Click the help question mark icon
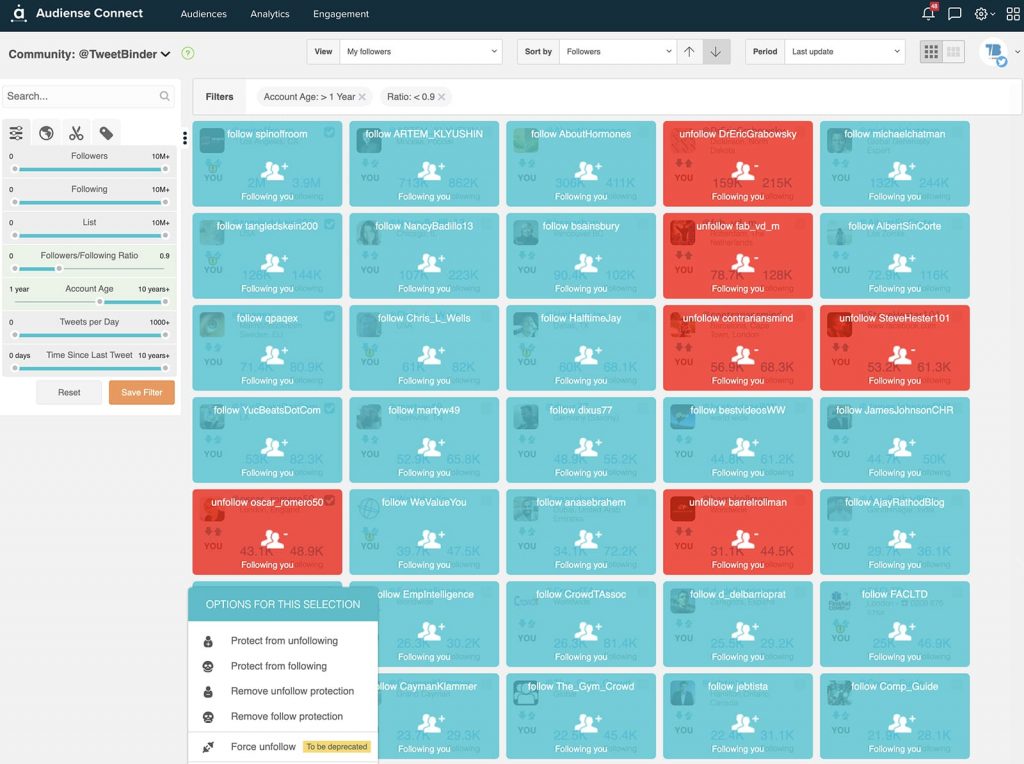The height and width of the screenshot is (764, 1024). pos(188,54)
